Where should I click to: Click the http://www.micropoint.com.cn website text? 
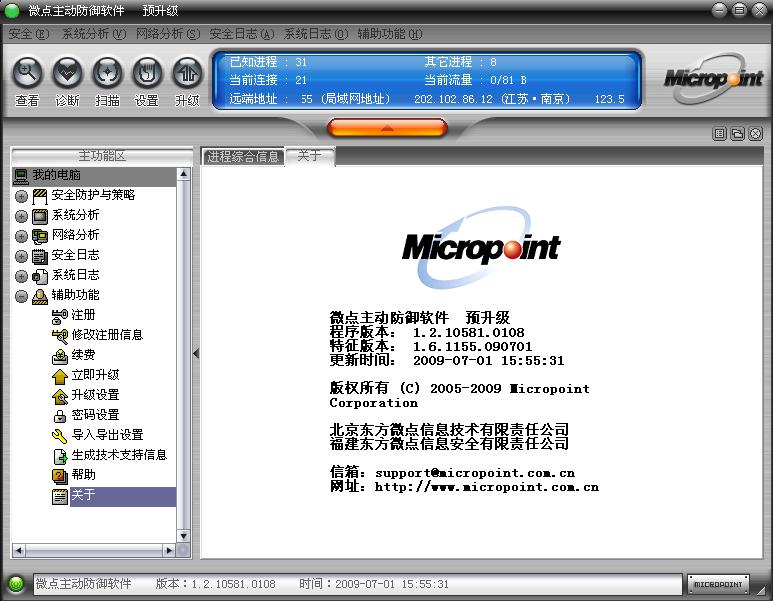(x=487, y=487)
